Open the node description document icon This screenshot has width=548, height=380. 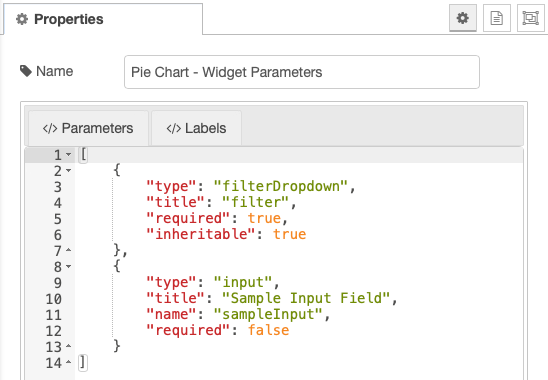pos(497,18)
